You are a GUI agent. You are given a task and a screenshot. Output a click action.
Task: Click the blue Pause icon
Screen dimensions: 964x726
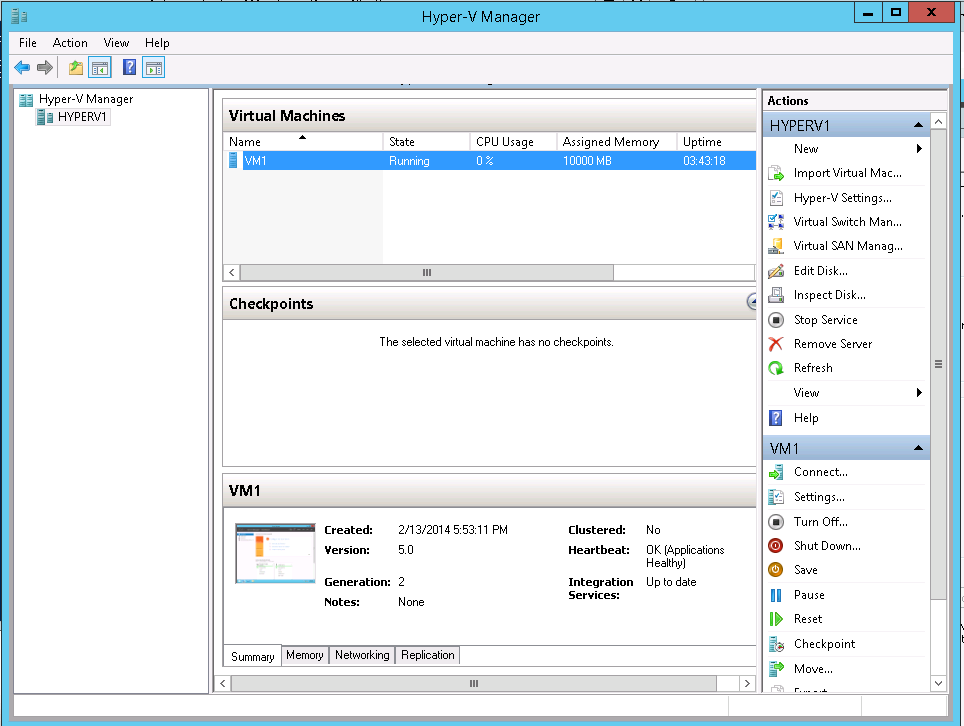click(776, 595)
